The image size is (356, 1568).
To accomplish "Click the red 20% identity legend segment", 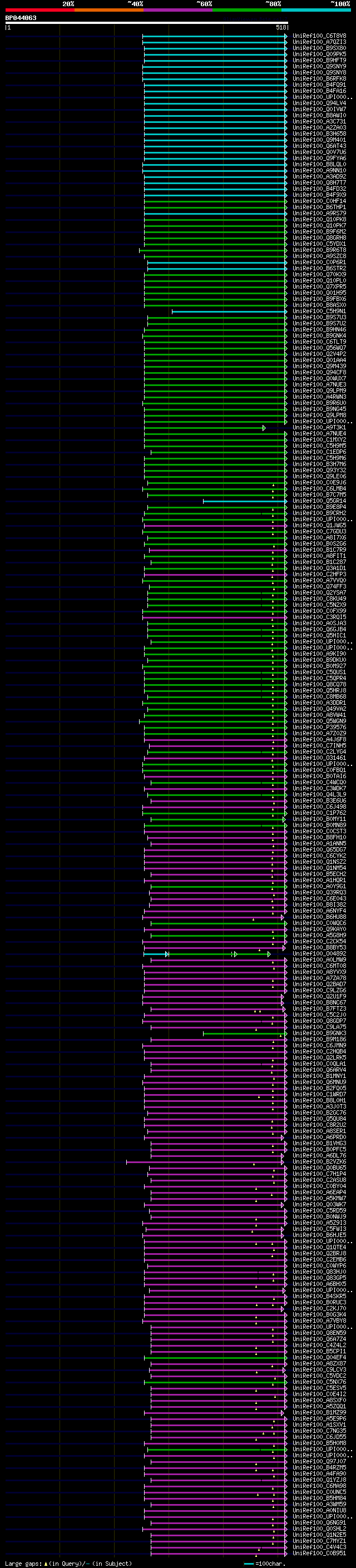I will [x=39, y=10].
